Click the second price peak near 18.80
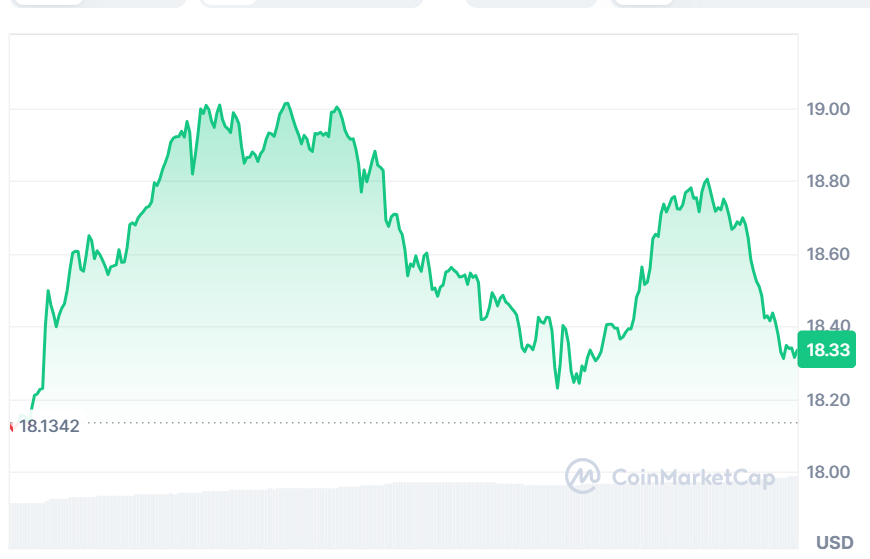 [x=708, y=180]
